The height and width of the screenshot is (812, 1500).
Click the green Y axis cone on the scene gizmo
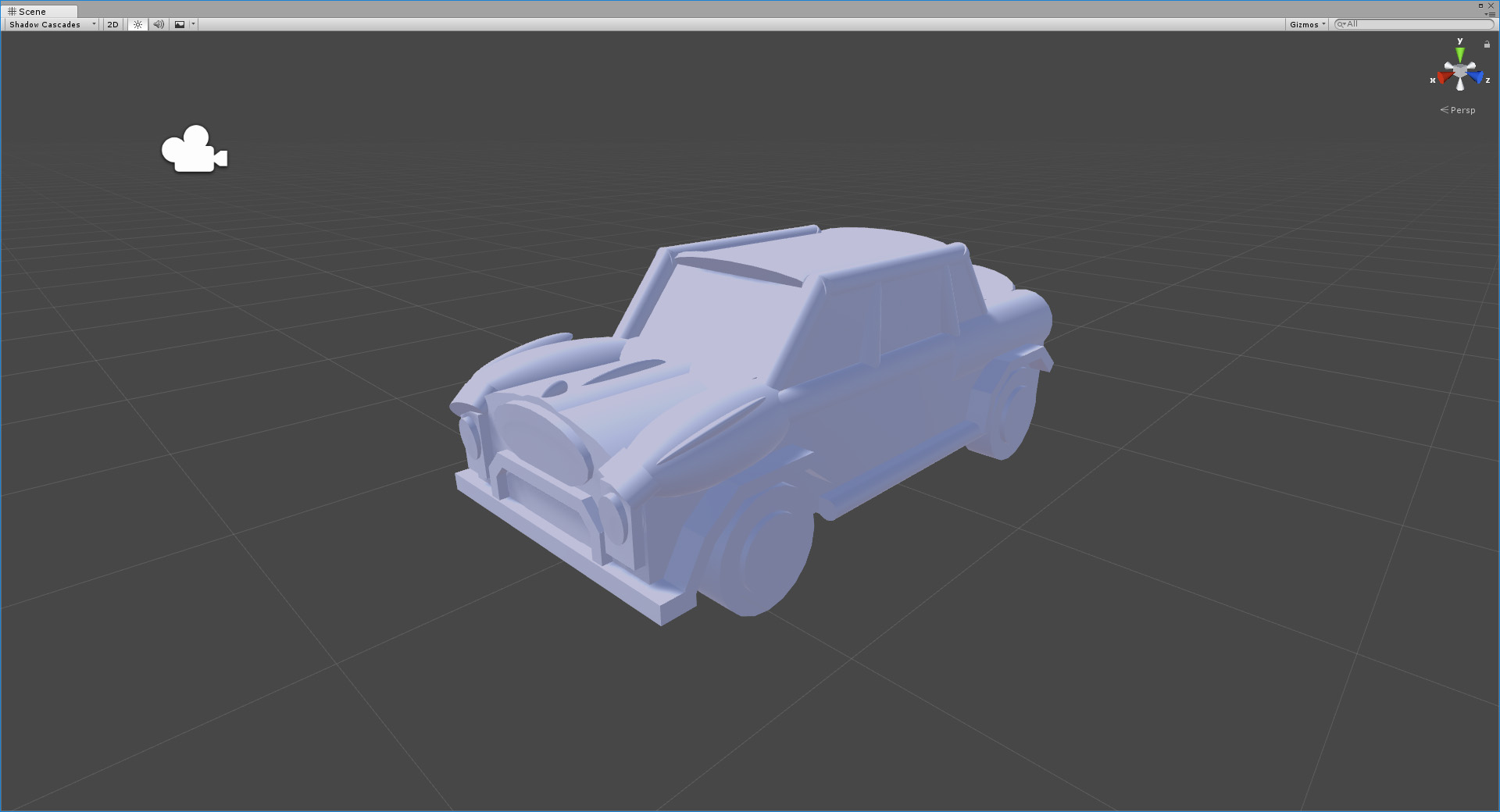(1459, 52)
